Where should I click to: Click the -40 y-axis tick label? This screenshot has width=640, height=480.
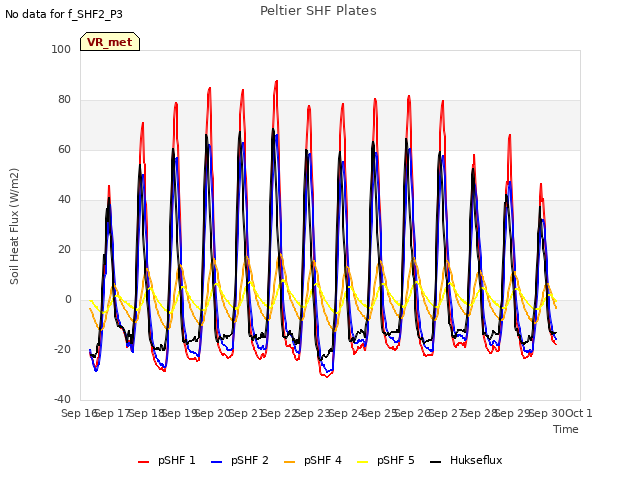point(62,399)
